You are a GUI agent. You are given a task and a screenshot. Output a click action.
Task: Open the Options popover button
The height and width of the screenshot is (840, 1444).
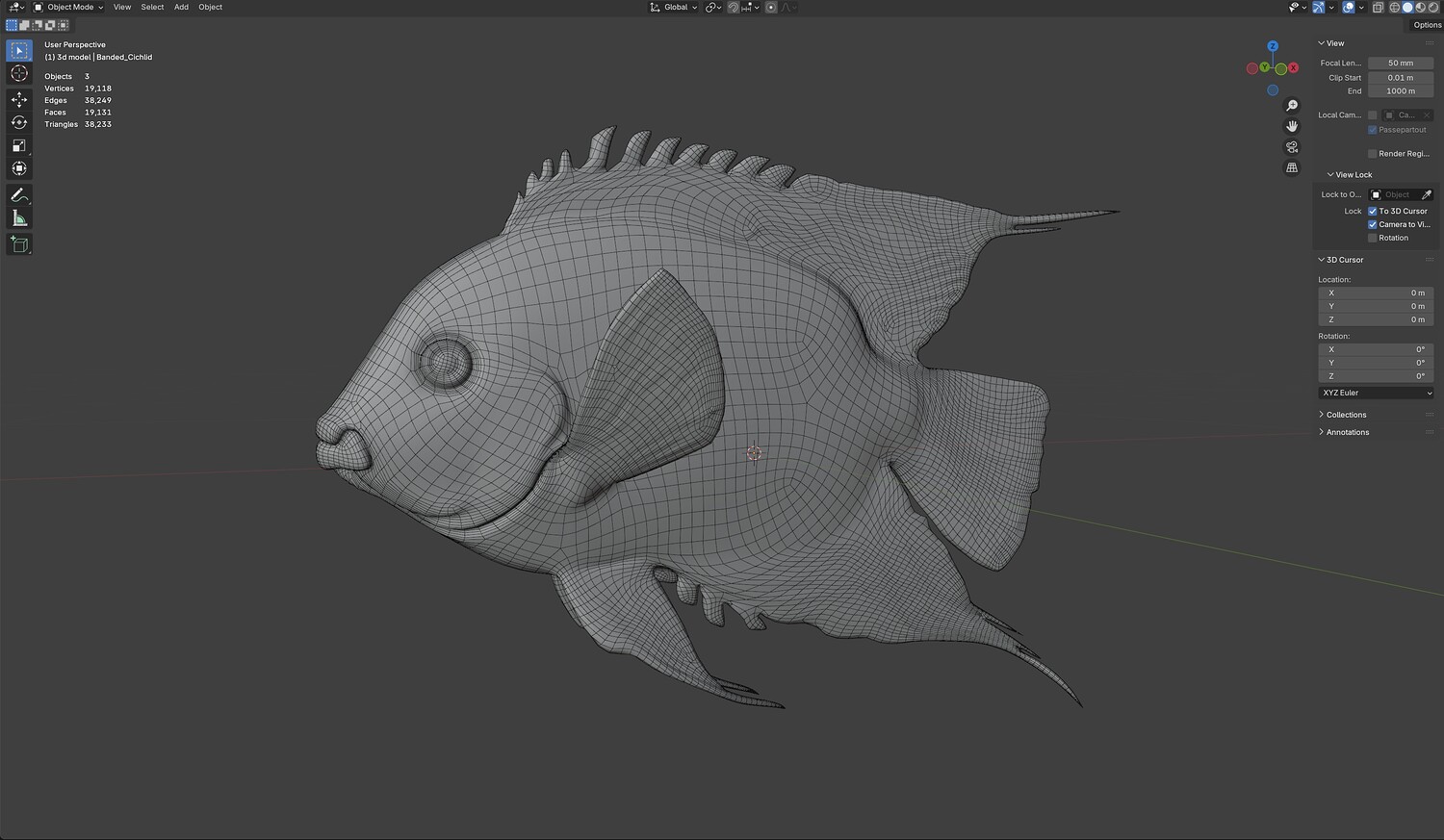click(x=1427, y=25)
